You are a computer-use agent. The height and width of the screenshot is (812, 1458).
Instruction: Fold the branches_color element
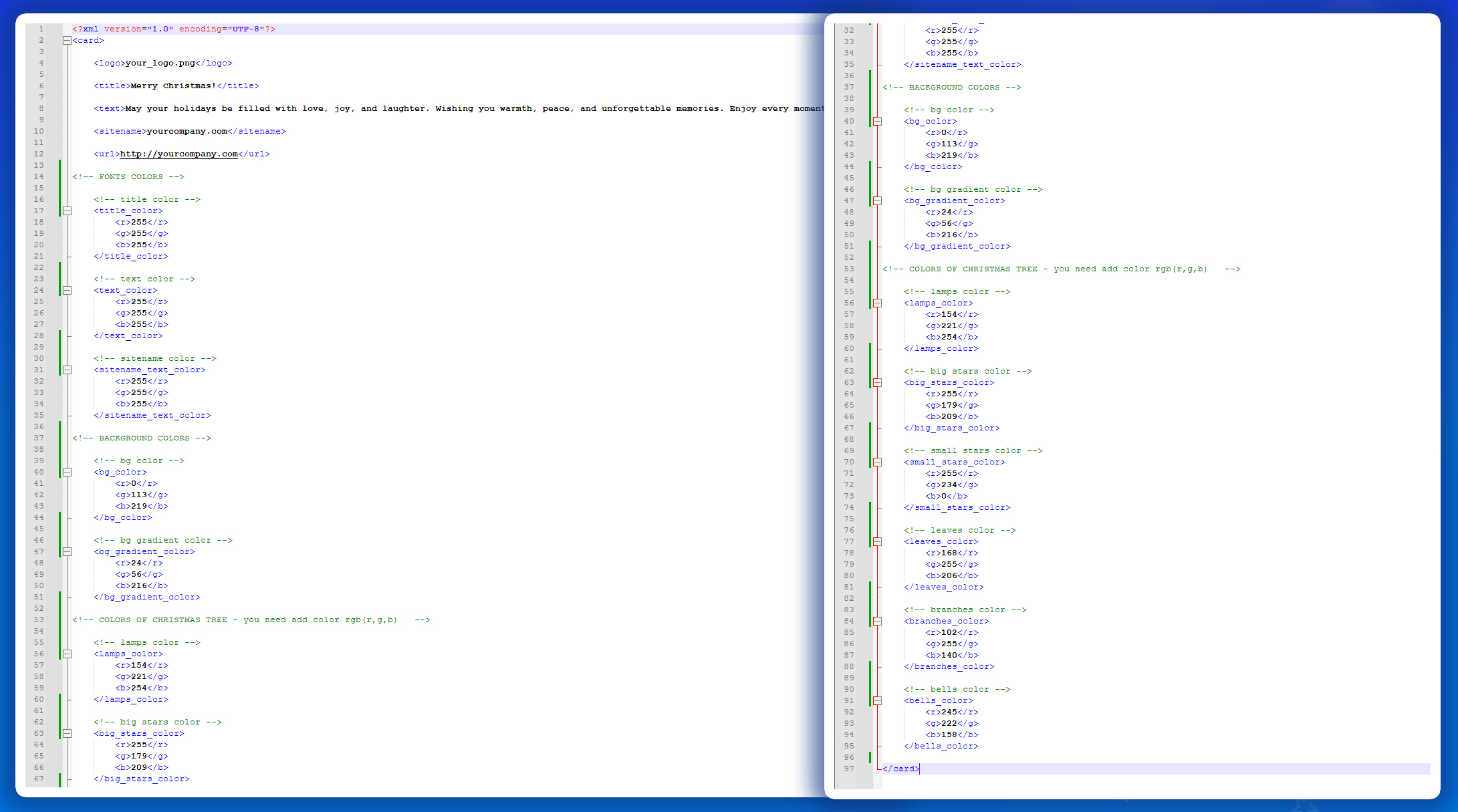[x=877, y=622]
